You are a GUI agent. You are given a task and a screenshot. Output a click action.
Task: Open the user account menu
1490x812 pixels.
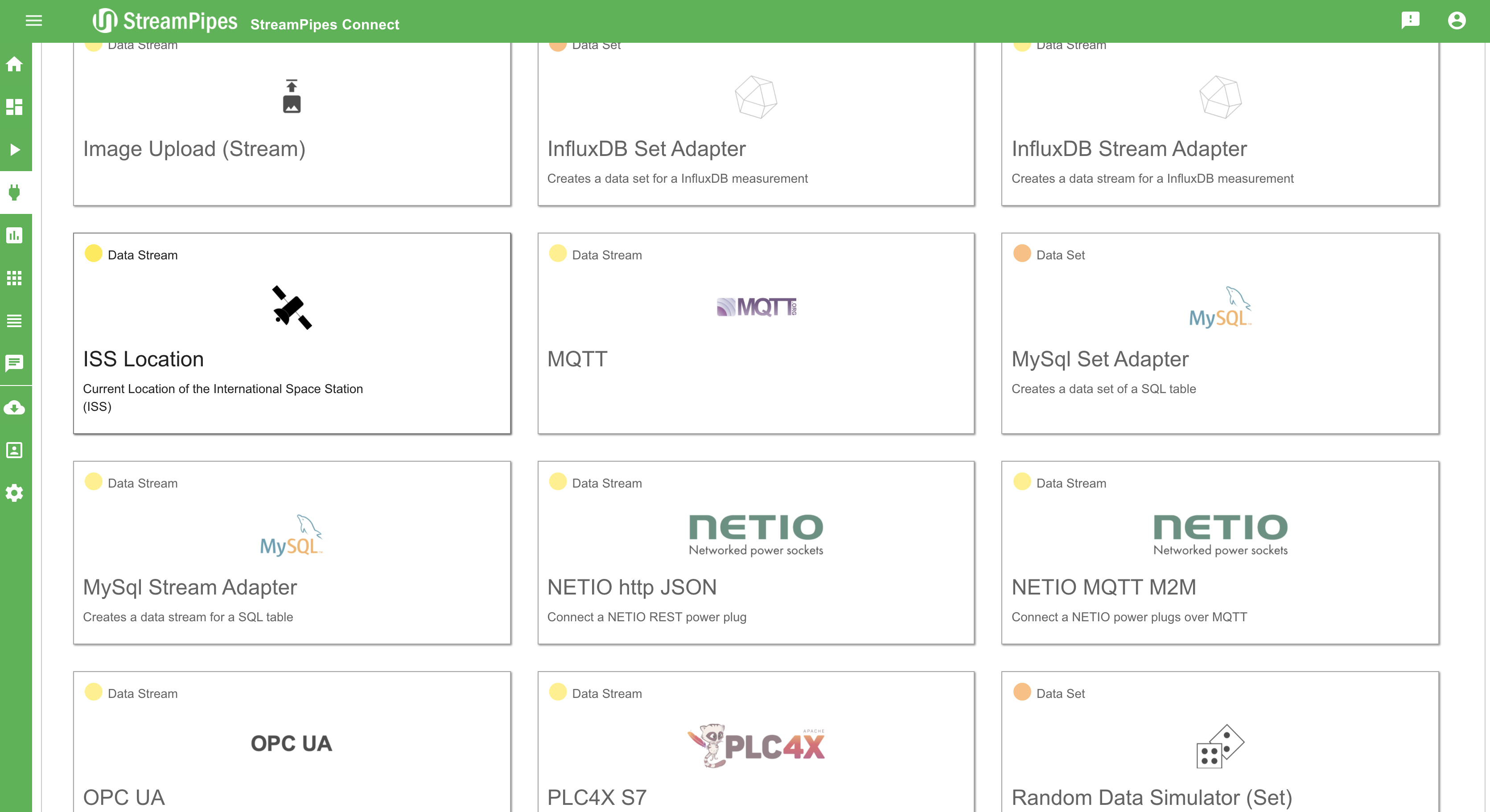(1457, 21)
